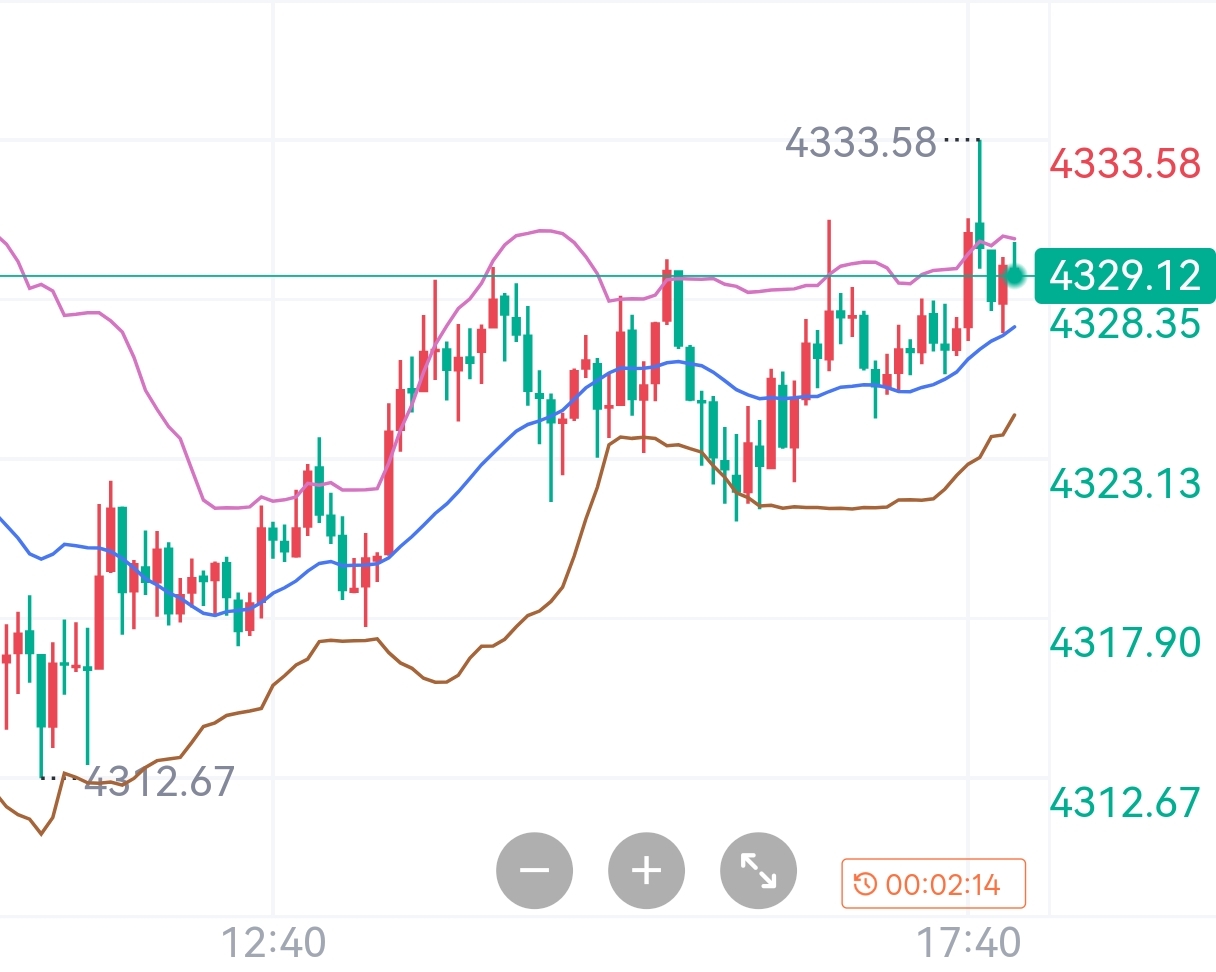Tap the gray 4333.58 high marker on chart
The height and width of the screenshot is (972, 1216).
pos(861,142)
